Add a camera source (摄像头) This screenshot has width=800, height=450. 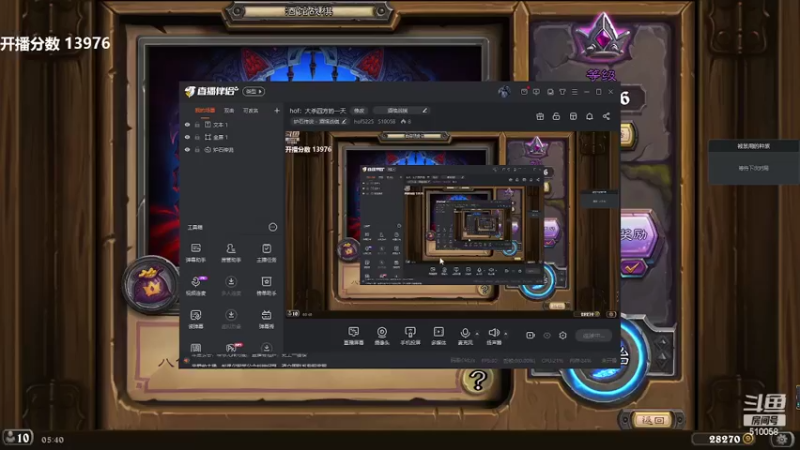pyautogui.click(x=382, y=336)
